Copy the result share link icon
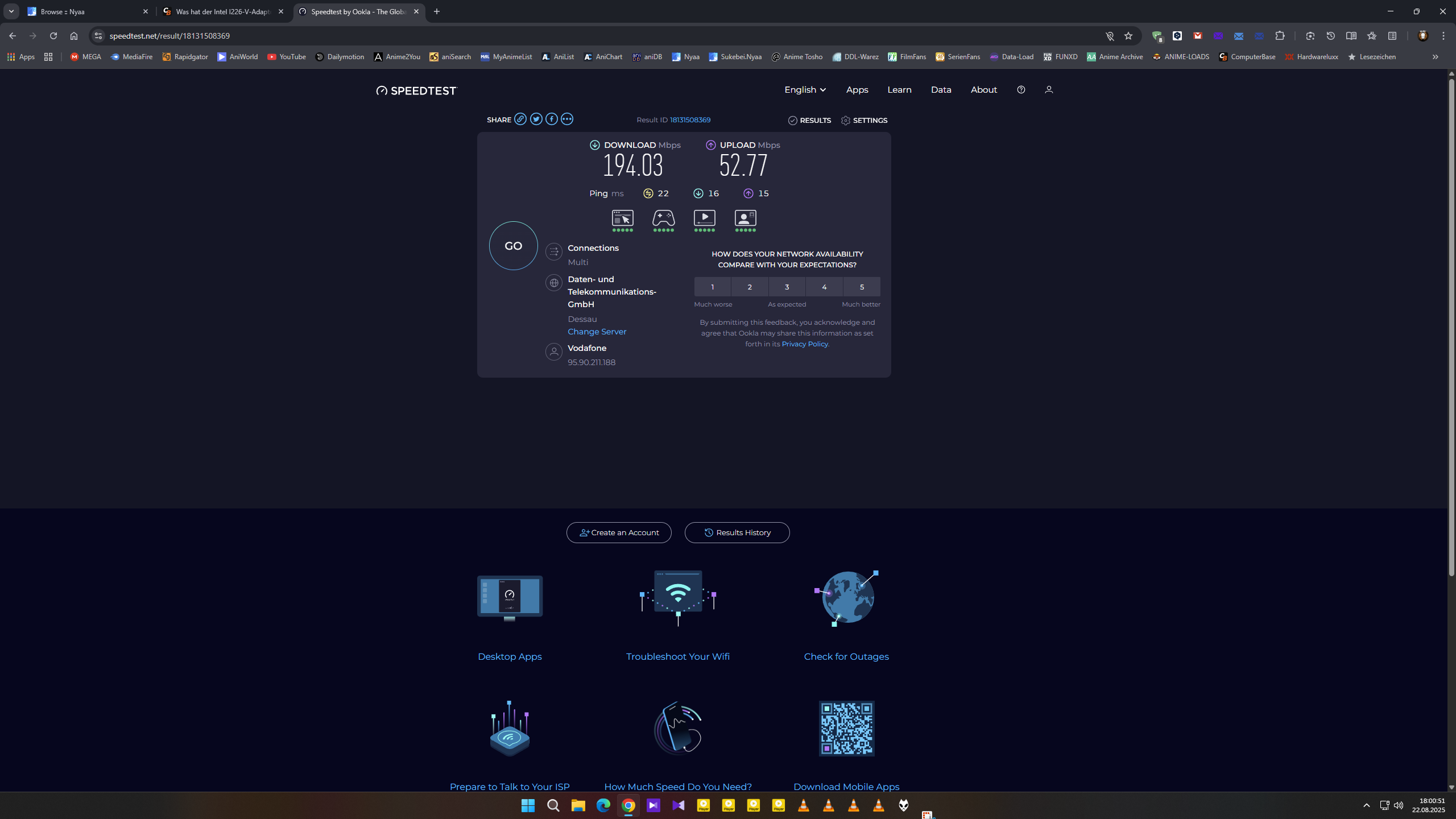The width and height of the screenshot is (1456, 819). [x=520, y=119]
